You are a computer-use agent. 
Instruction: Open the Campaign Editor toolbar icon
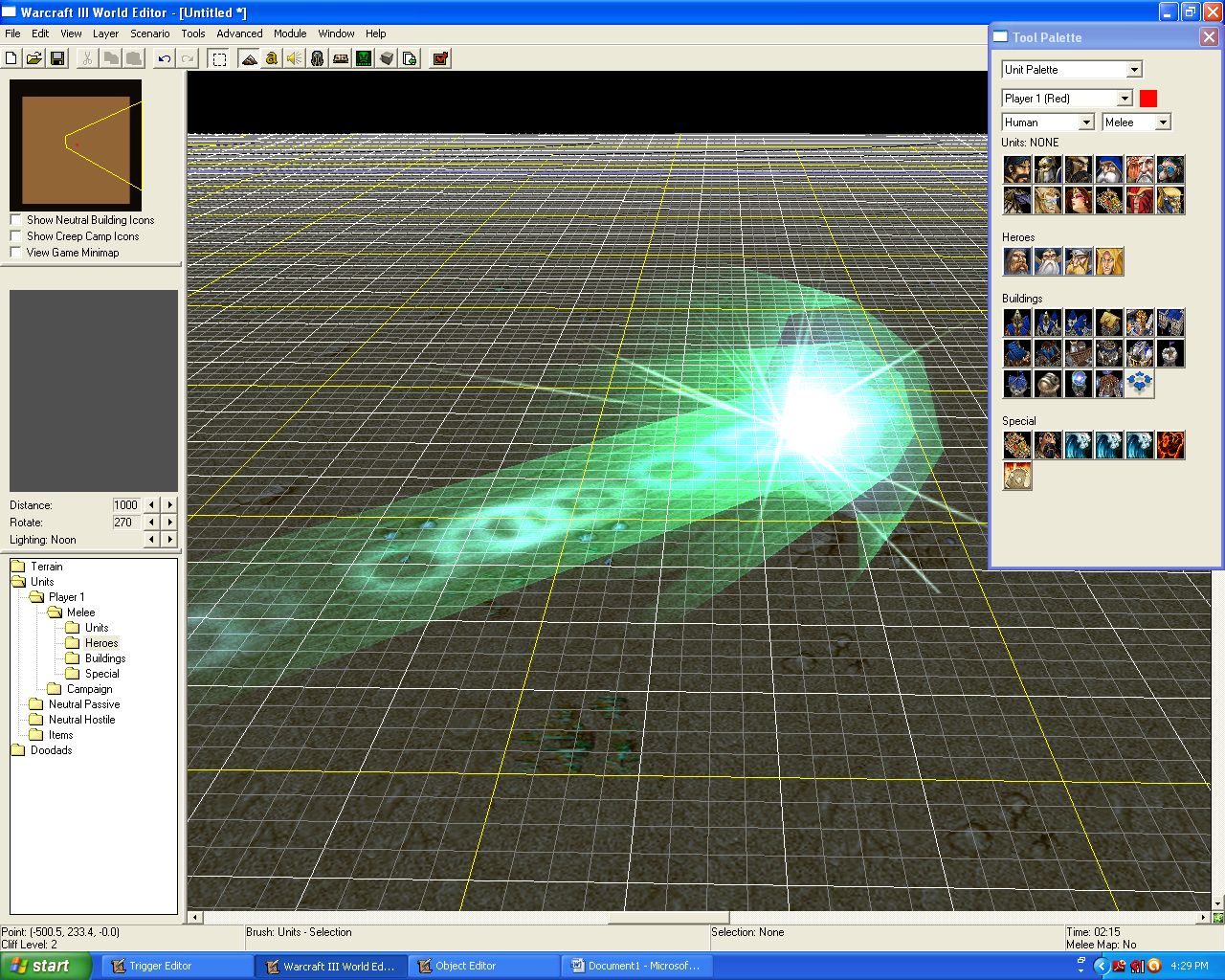[x=341, y=58]
